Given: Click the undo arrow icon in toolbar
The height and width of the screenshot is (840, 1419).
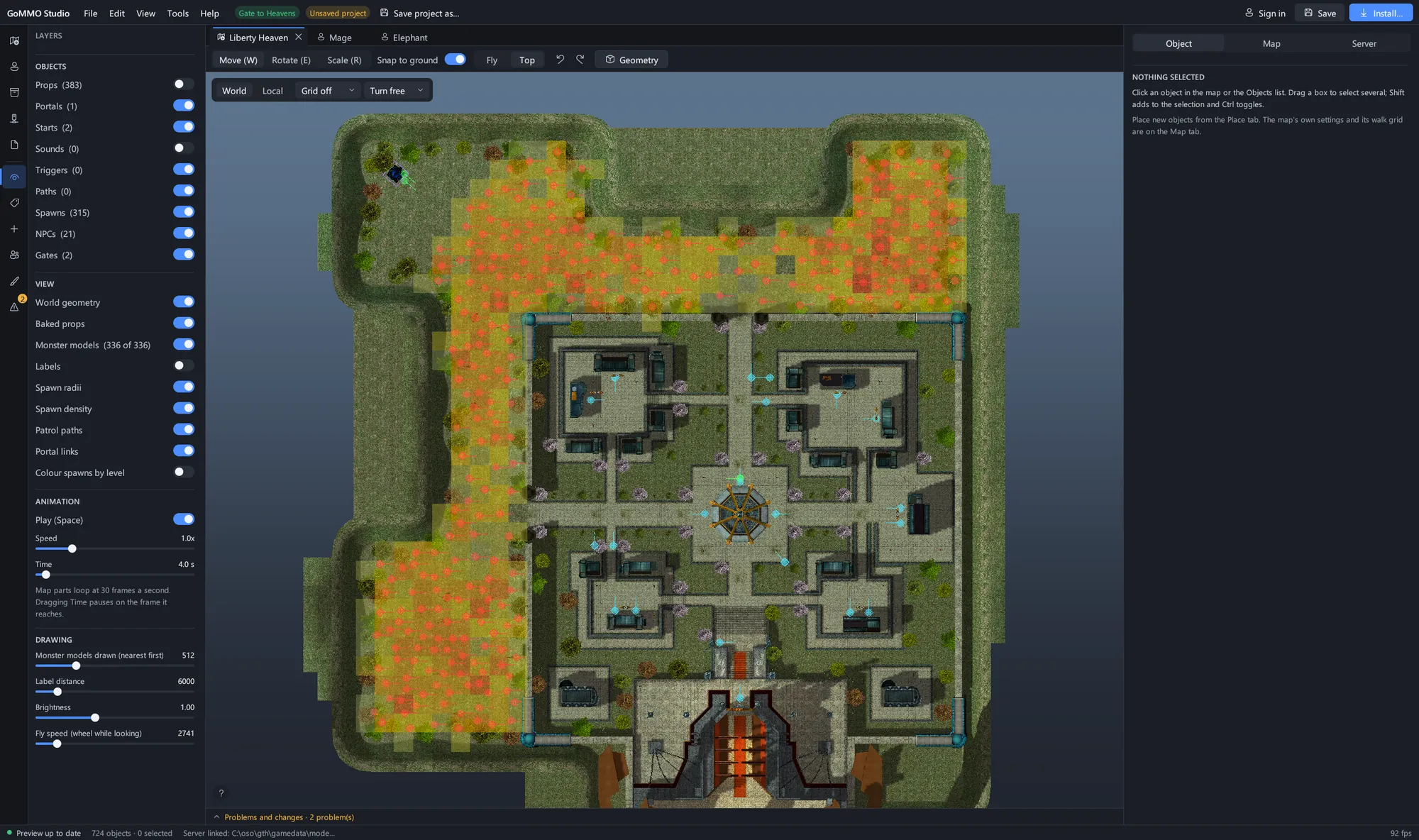Looking at the screenshot, I should 560,60.
